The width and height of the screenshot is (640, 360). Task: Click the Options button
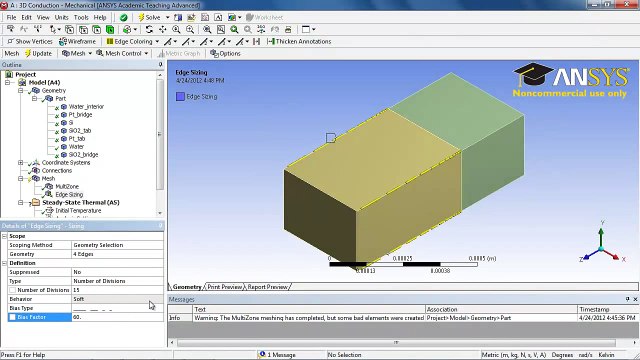coord(225,53)
